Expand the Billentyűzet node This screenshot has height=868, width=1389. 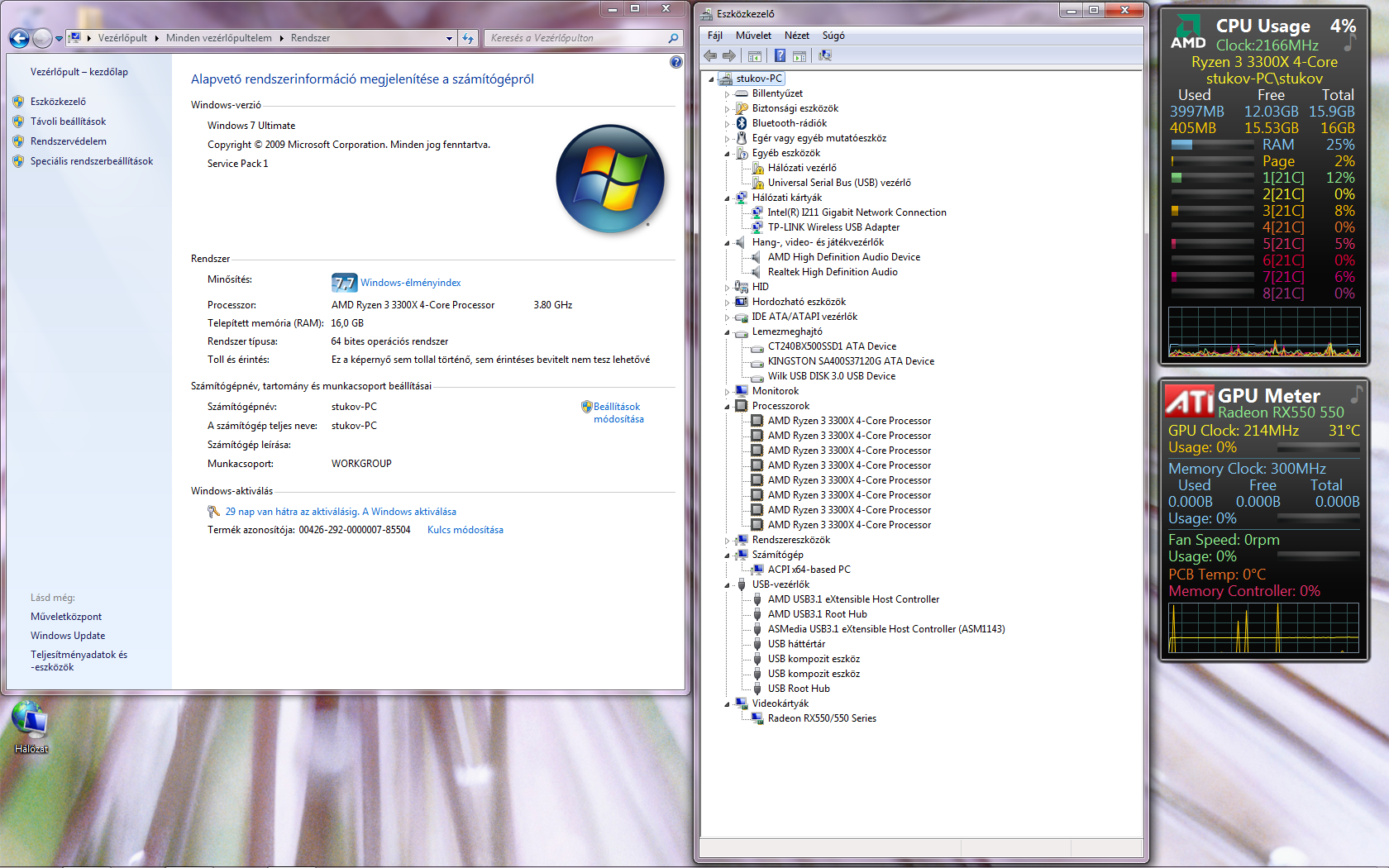click(728, 94)
